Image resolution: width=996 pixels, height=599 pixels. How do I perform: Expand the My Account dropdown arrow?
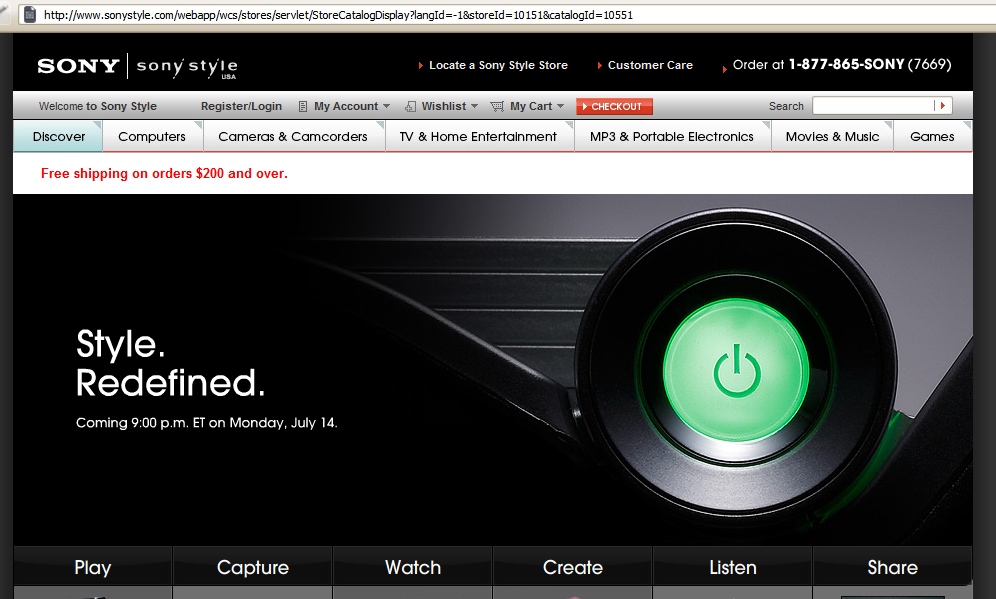386,106
